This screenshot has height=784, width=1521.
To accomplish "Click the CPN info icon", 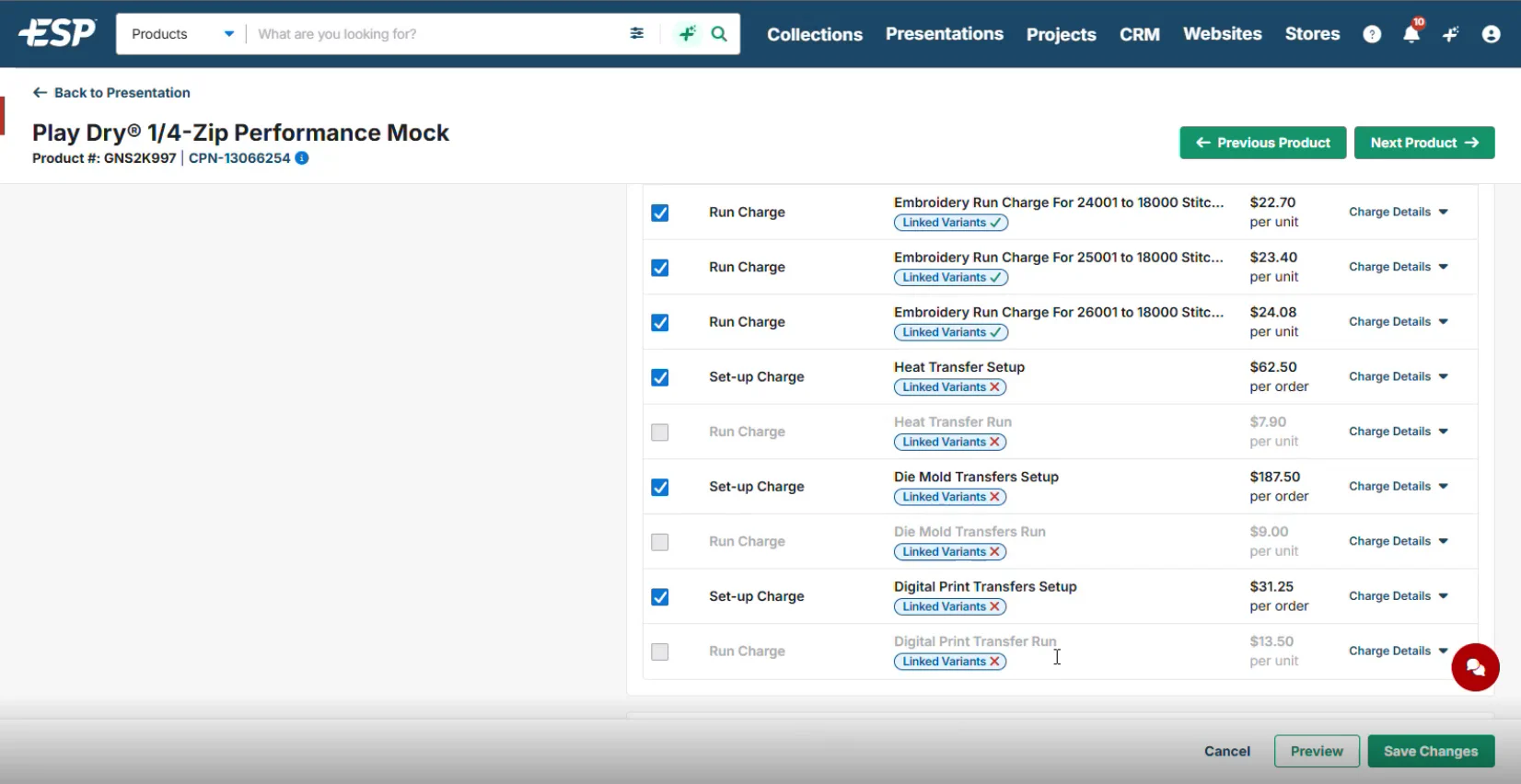I will [302, 158].
